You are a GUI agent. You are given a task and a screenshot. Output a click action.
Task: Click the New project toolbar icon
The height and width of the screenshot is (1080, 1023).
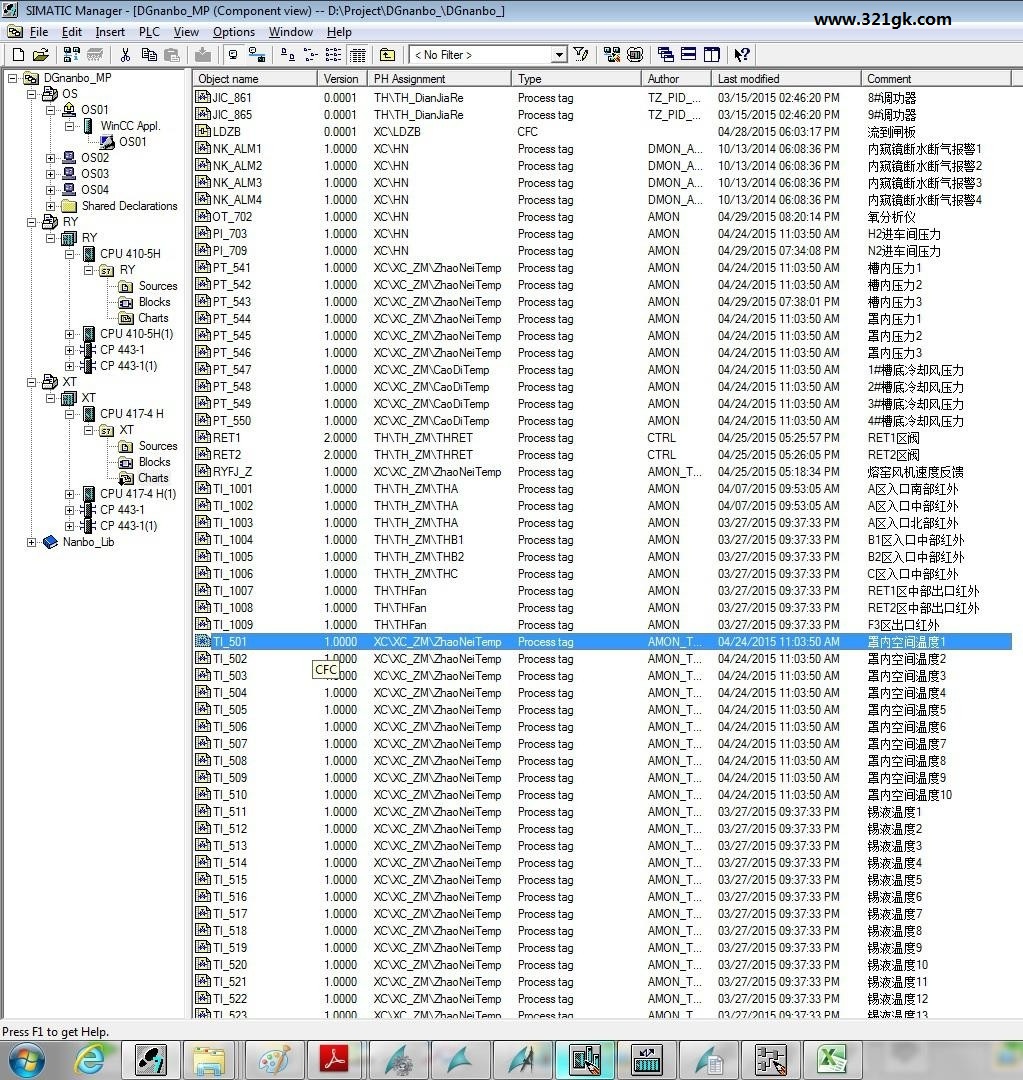19,54
